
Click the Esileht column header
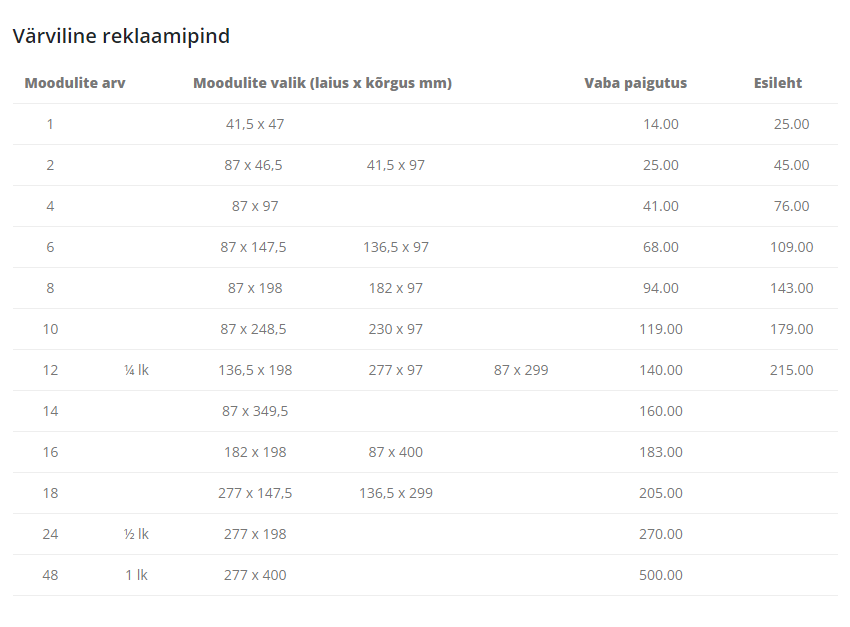778,83
